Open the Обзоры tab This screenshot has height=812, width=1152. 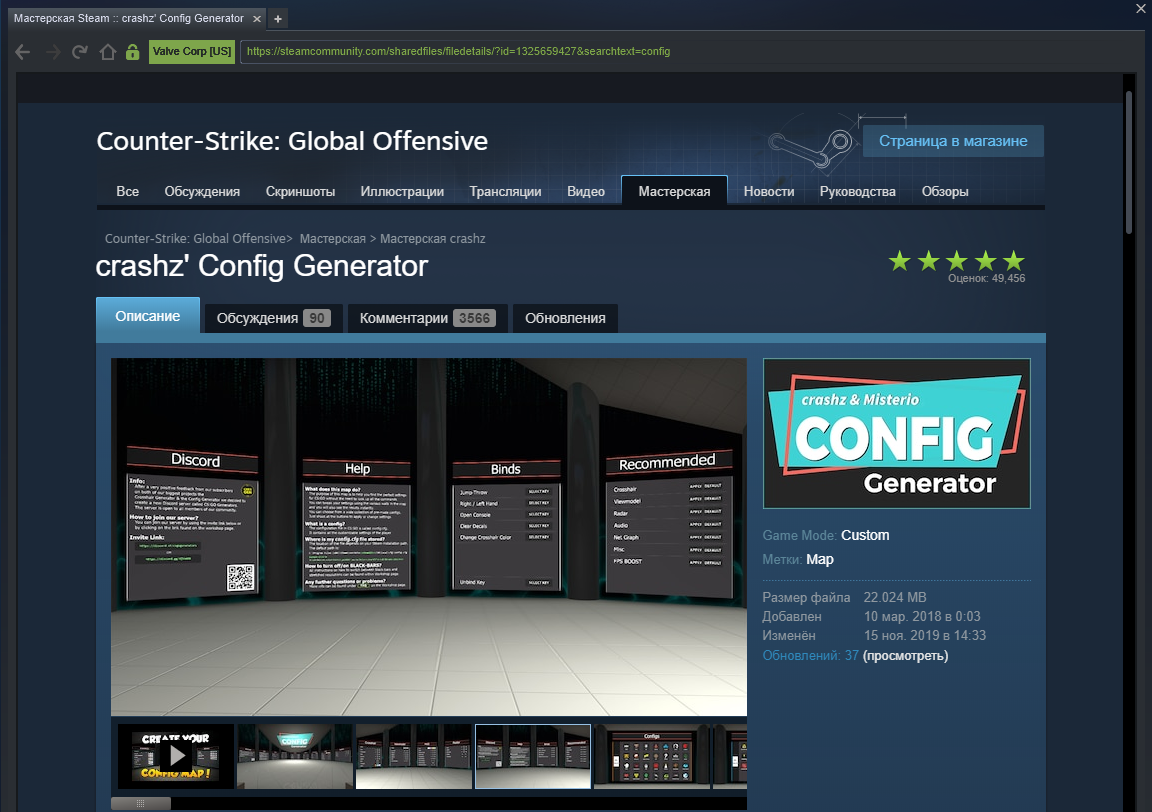click(x=945, y=191)
